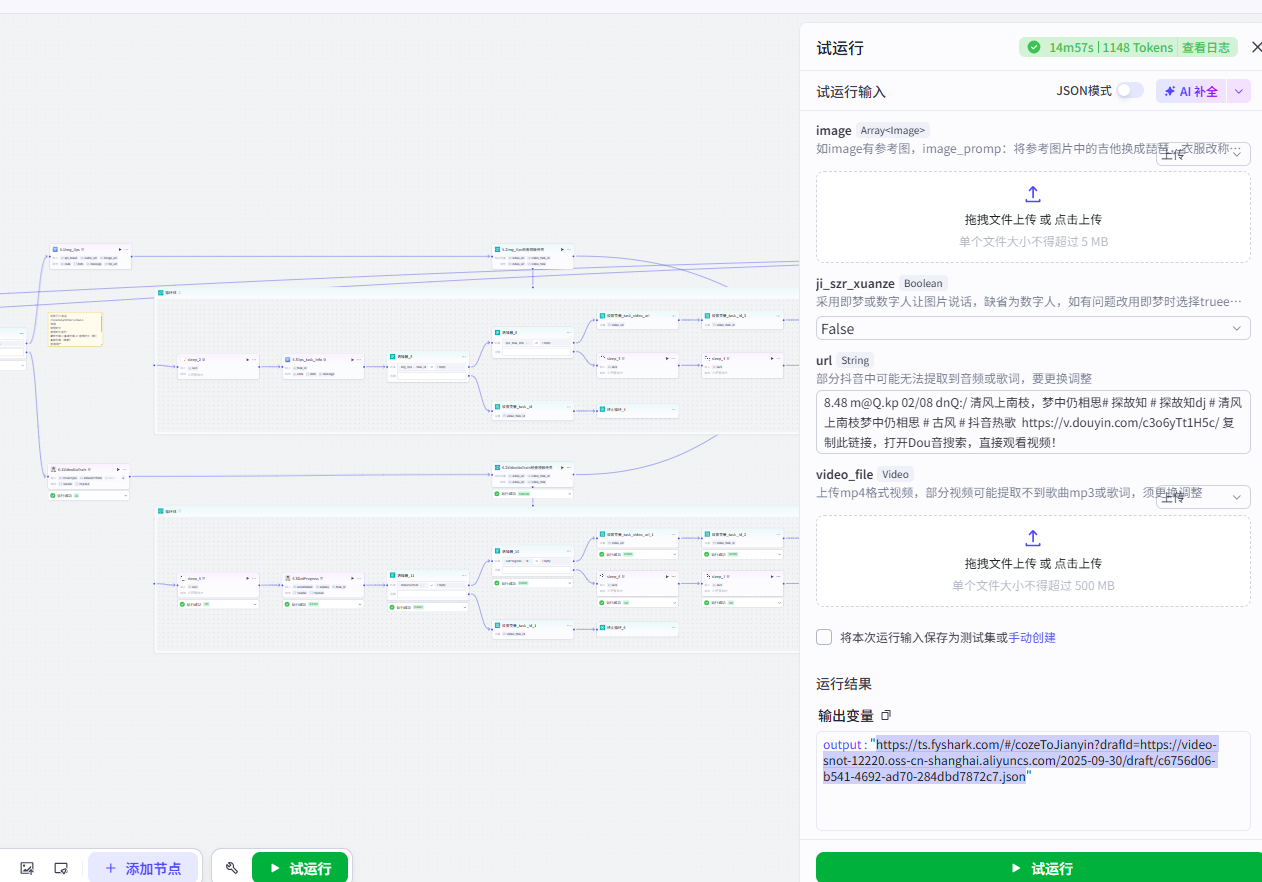
Task: Toggle the JSON模式 switch
Action: click(1130, 90)
